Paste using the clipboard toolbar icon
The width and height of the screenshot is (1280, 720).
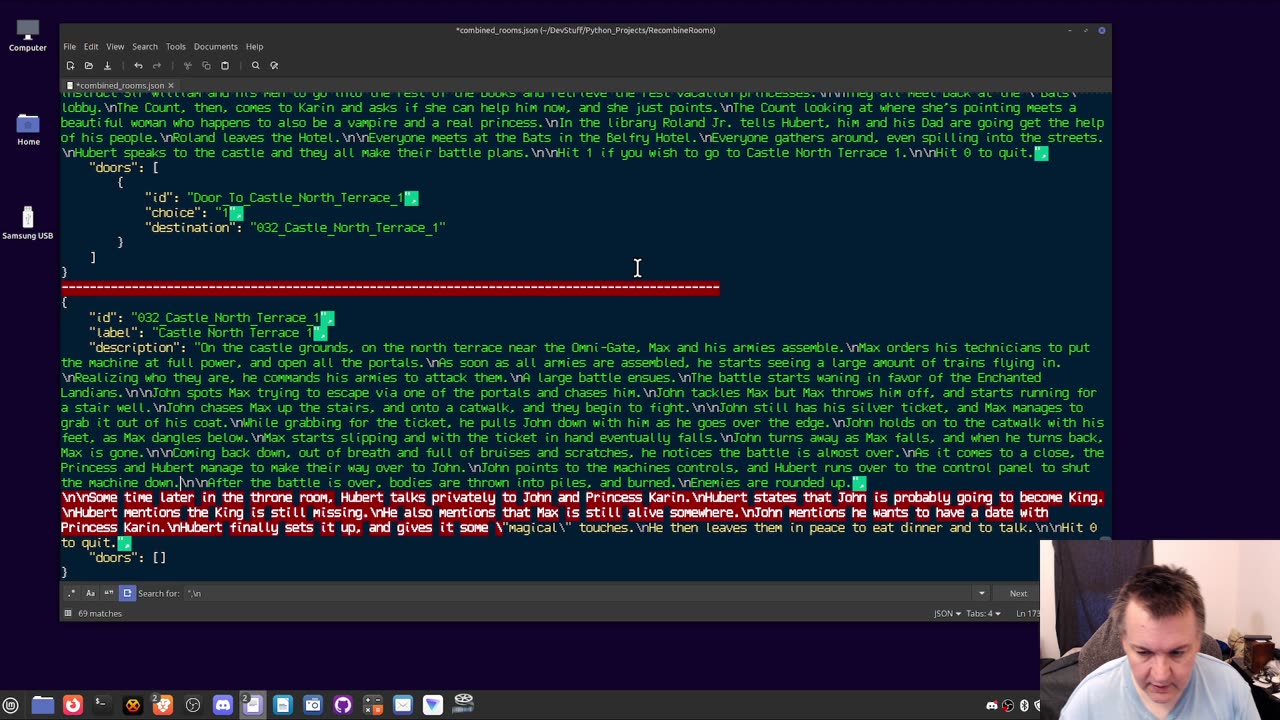tap(225, 66)
